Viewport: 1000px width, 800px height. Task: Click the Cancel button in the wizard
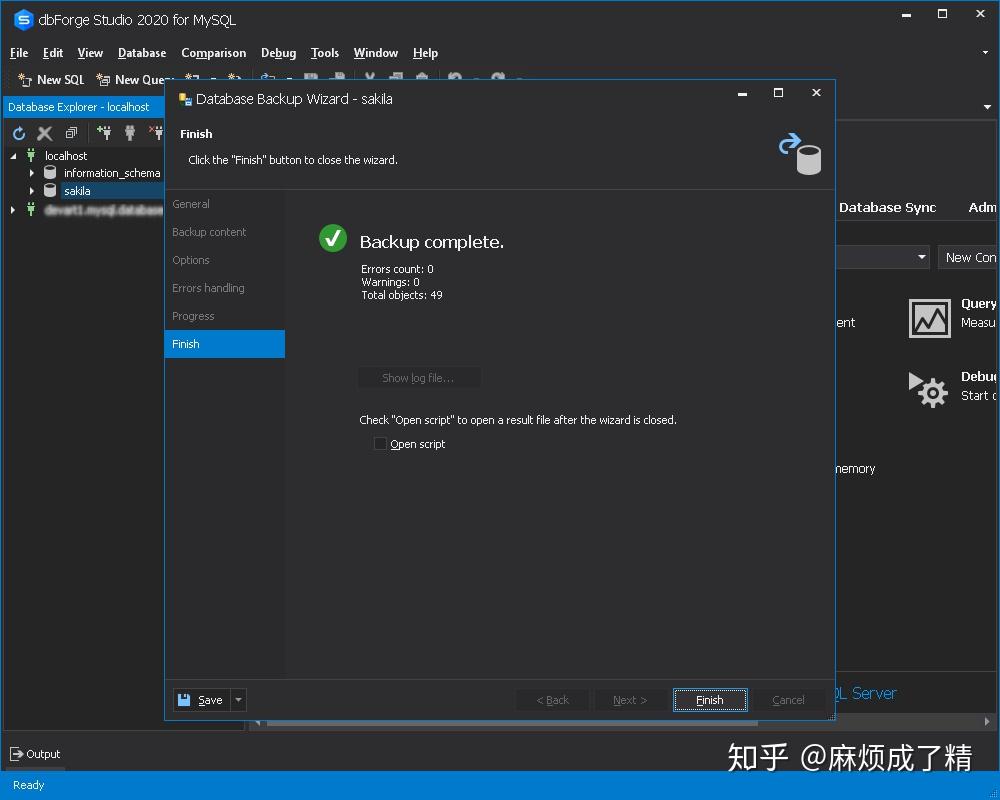pos(788,700)
